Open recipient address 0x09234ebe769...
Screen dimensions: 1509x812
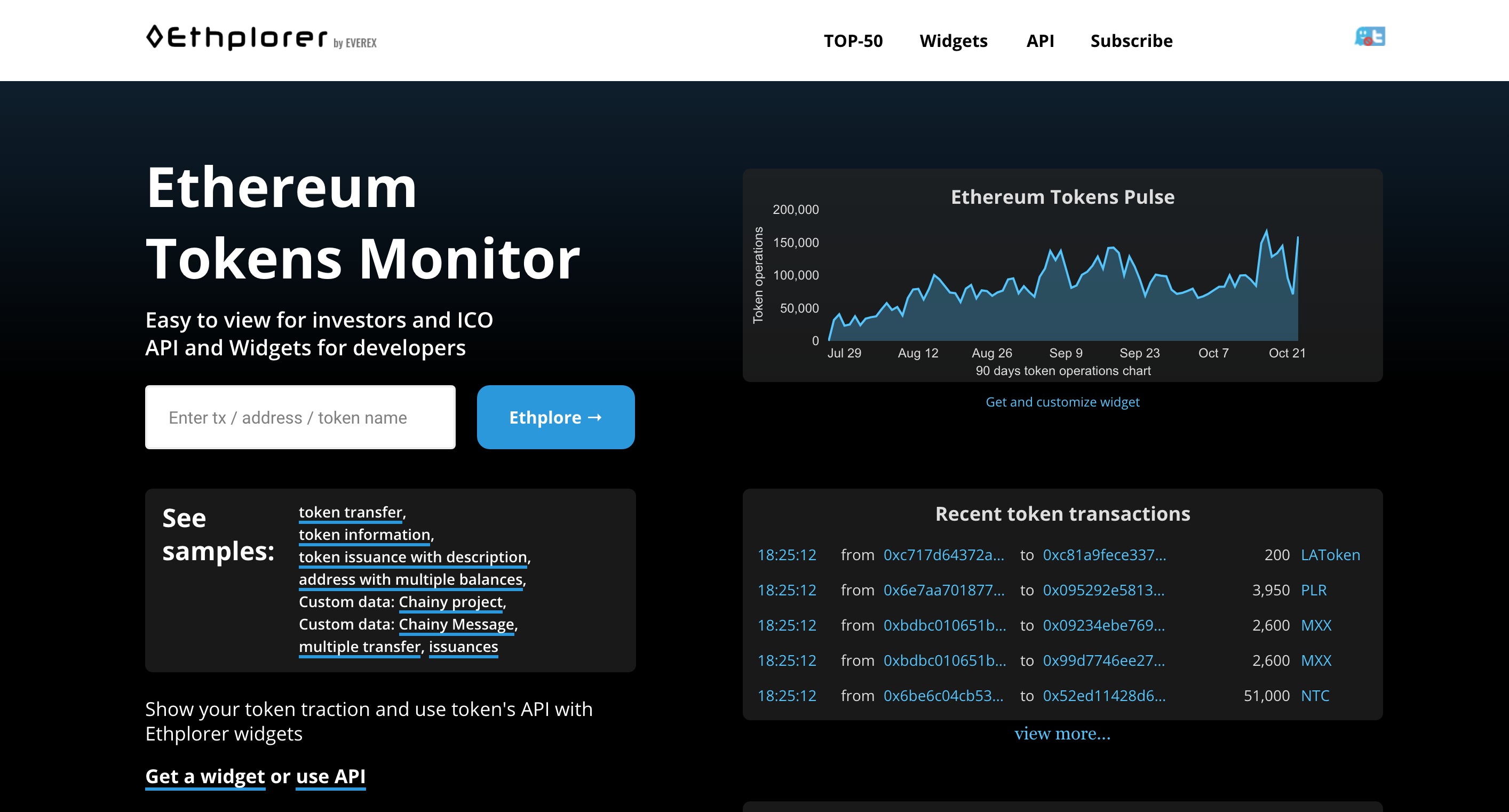click(x=1103, y=625)
